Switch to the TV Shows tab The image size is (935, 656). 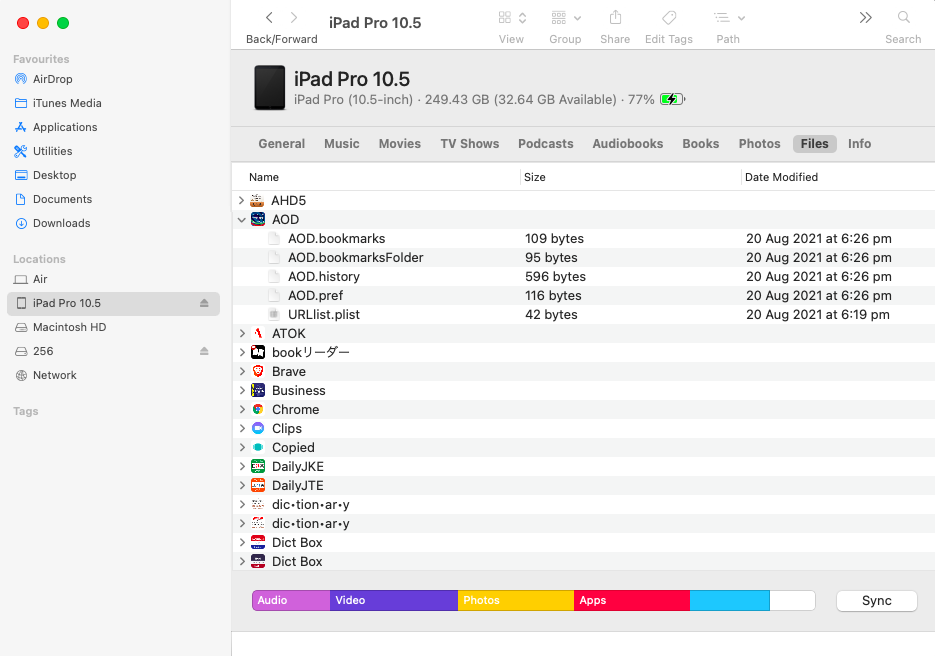(470, 144)
